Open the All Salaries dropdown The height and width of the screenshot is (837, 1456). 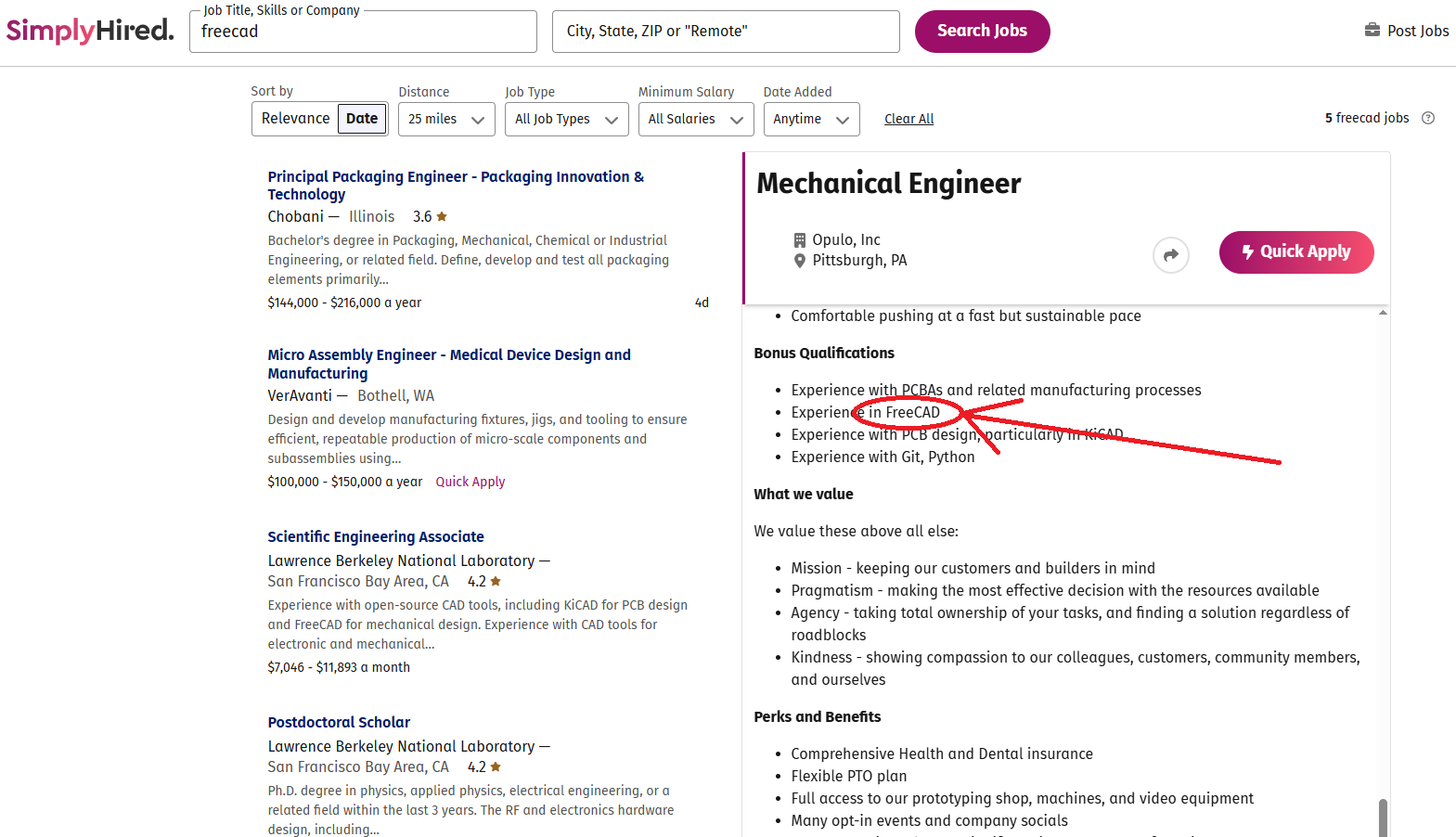click(695, 119)
